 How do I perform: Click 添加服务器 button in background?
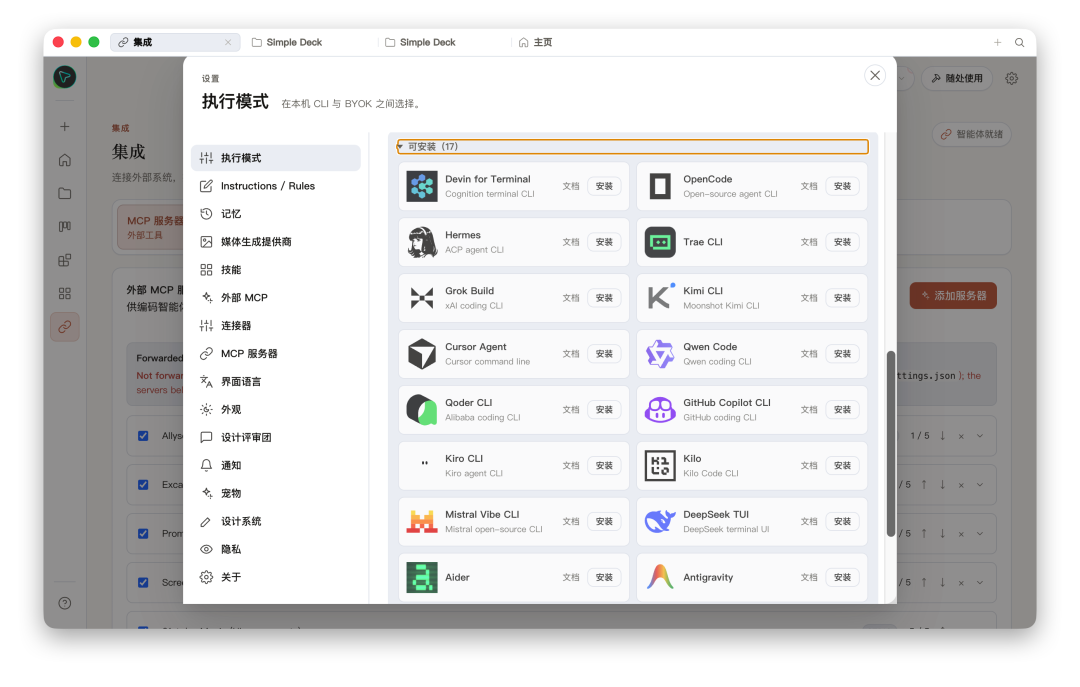[953, 296]
